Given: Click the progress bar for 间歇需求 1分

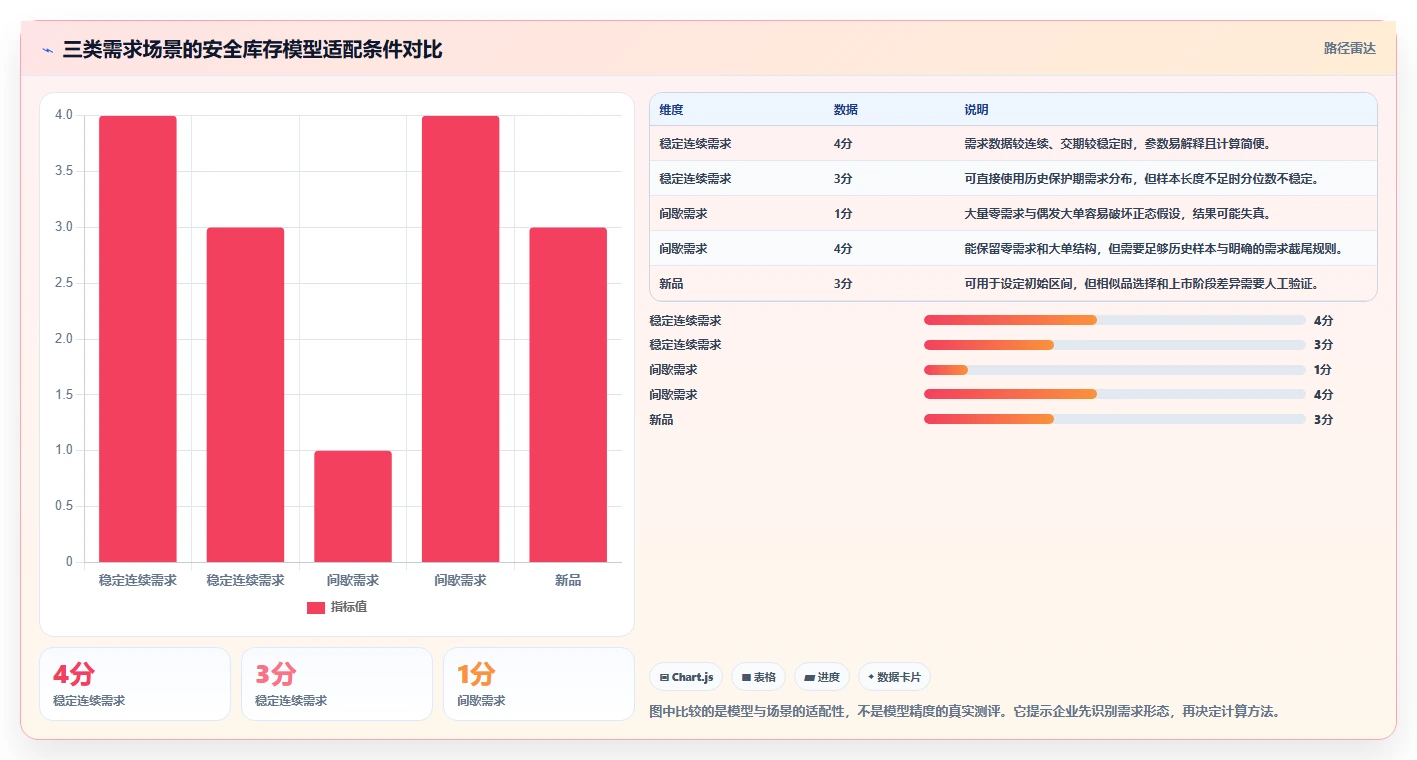Looking at the screenshot, I should pyautogui.click(x=1115, y=370).
